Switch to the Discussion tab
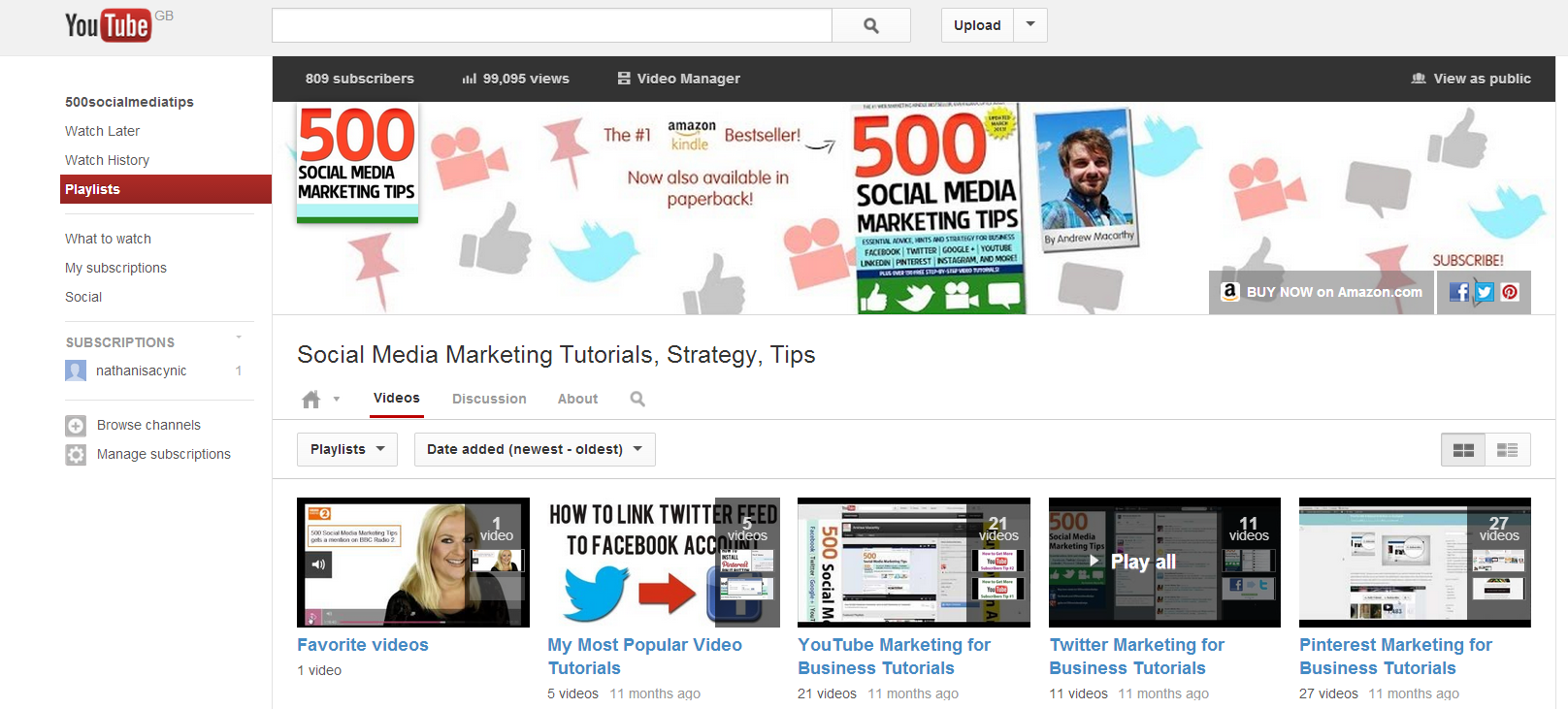The height and width of the screenshot is (709, 1568). click(x=489, y=399)
